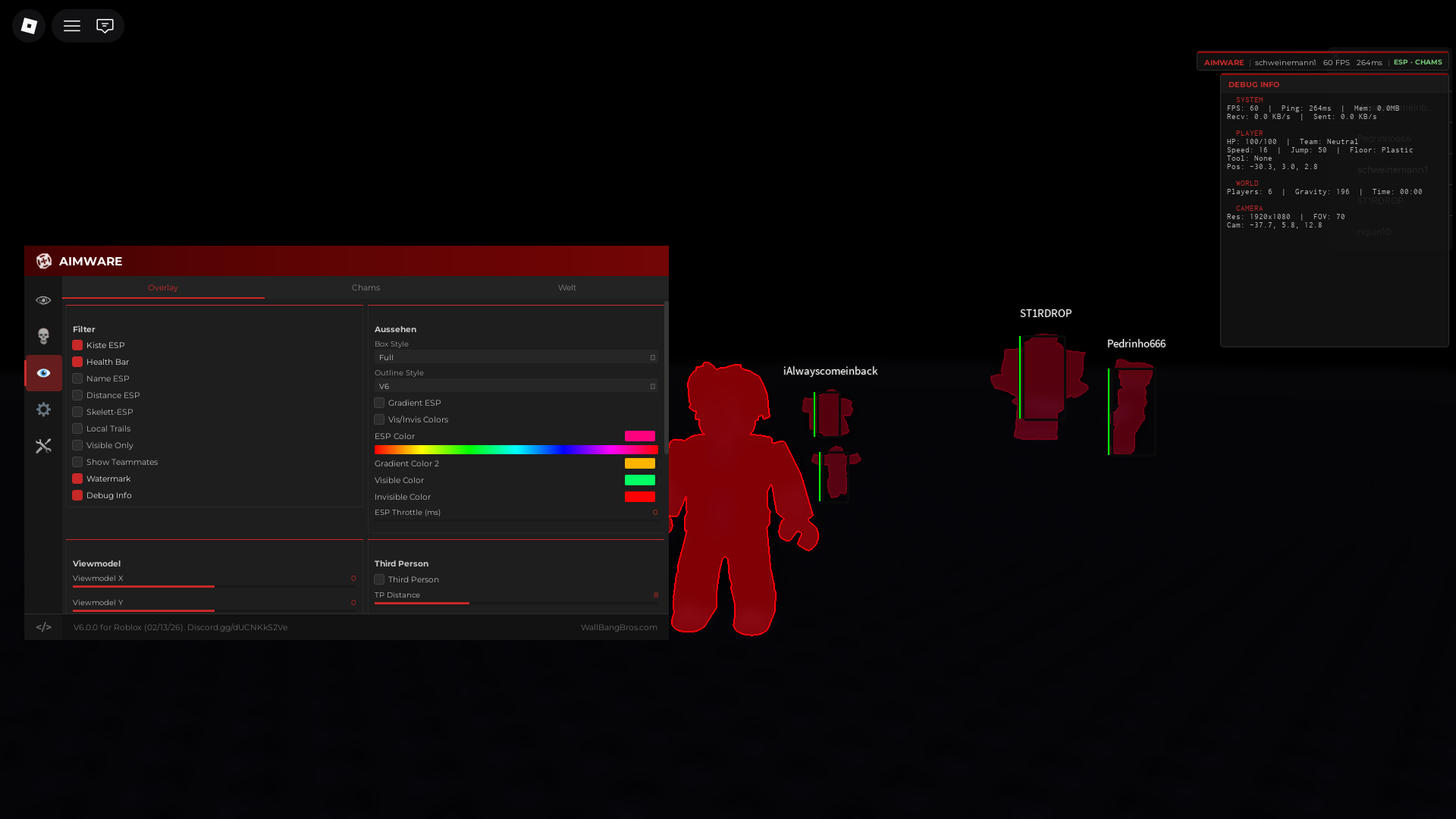Enable Local Trails
This screenshot has width=1456, height=819.
[77, 428]
